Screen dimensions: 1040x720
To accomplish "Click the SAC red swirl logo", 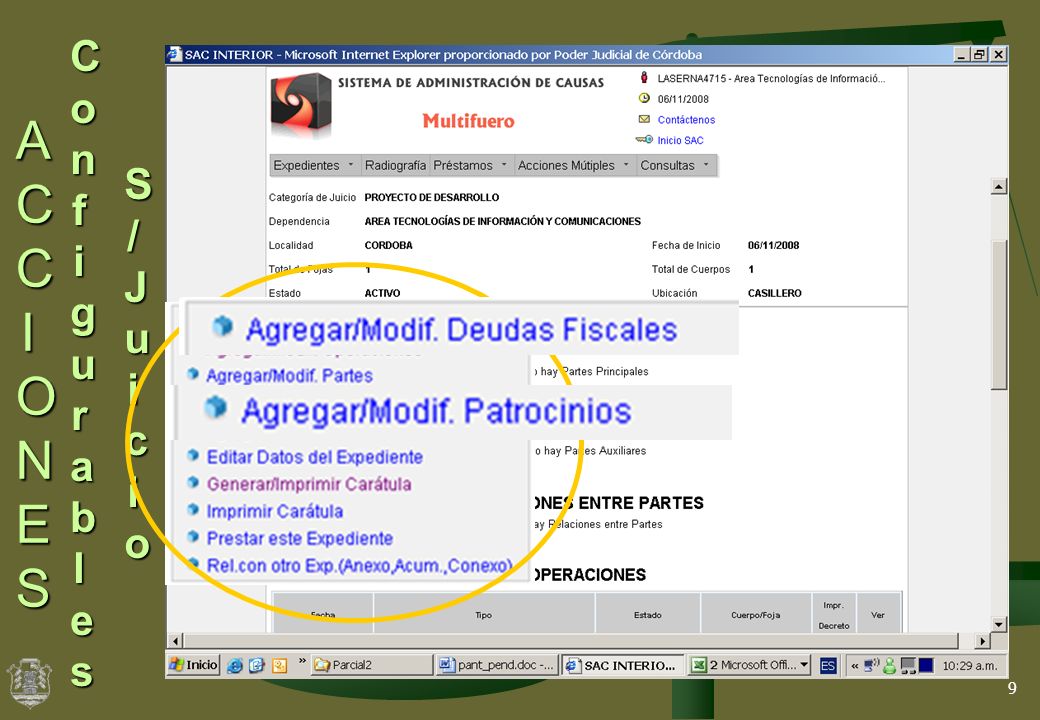I will 300,105.
